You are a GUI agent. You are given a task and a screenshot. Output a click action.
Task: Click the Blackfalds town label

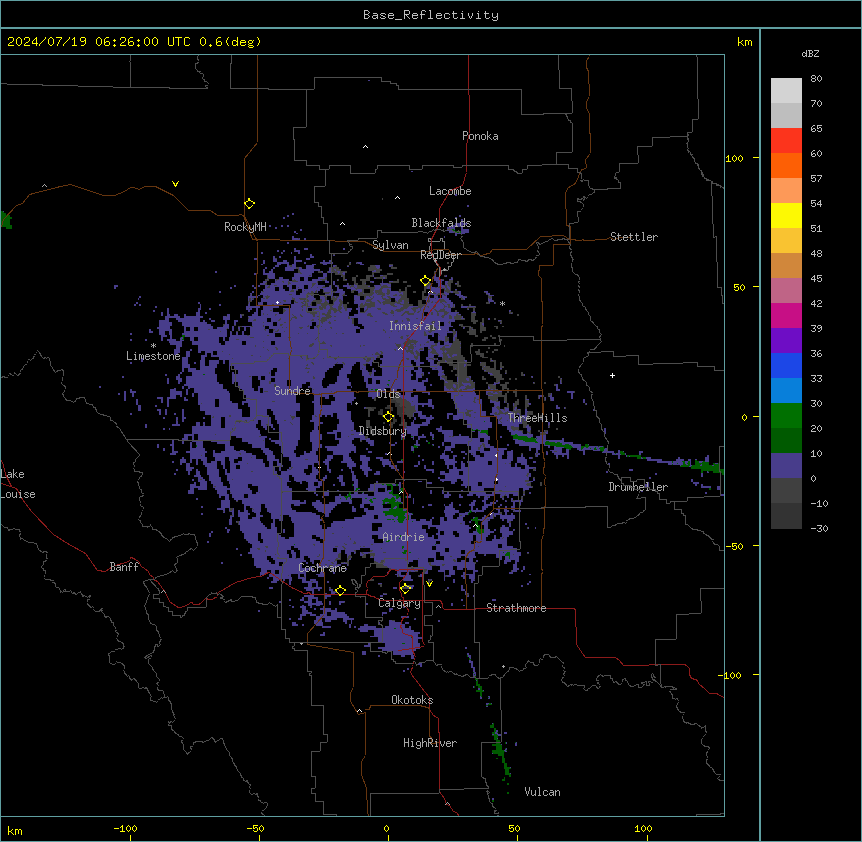click(x=441, y=223)
